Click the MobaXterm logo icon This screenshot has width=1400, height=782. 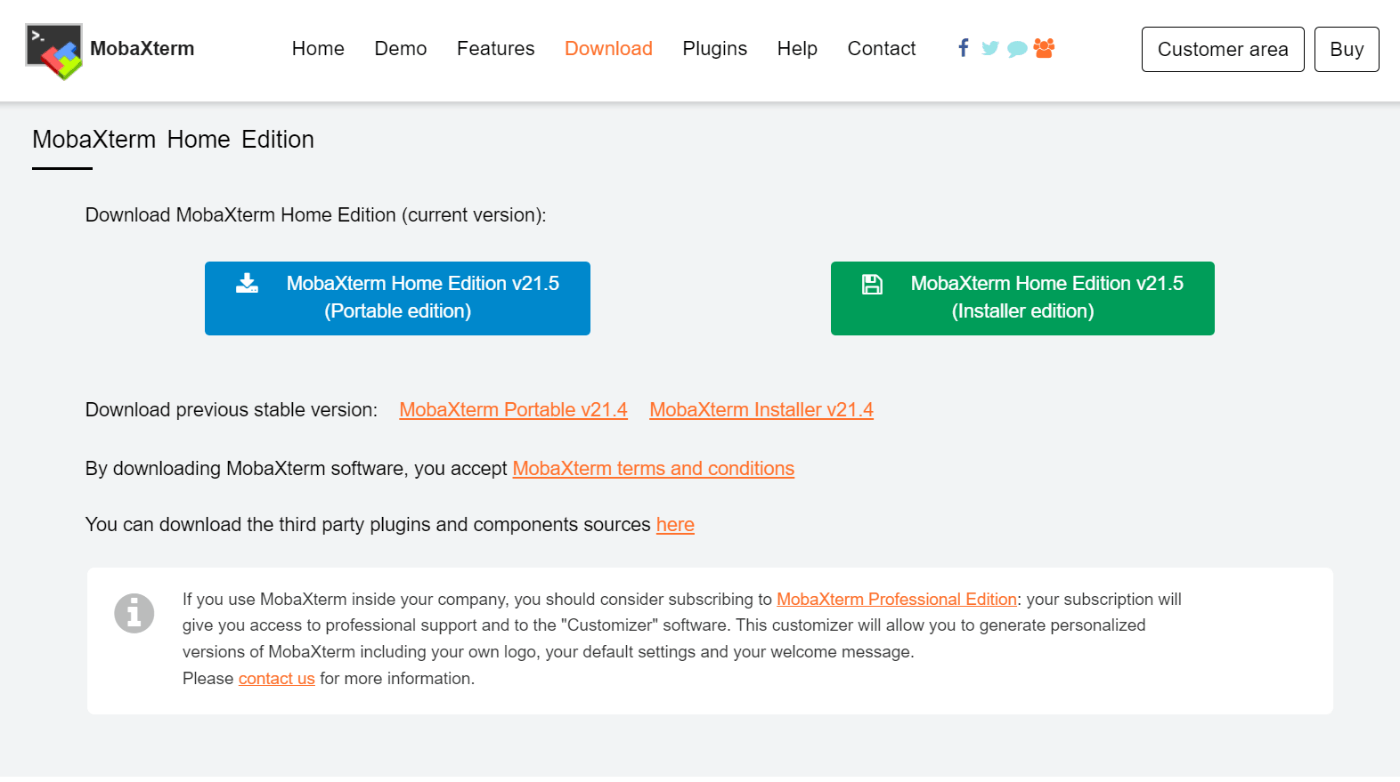coord(54,51)
